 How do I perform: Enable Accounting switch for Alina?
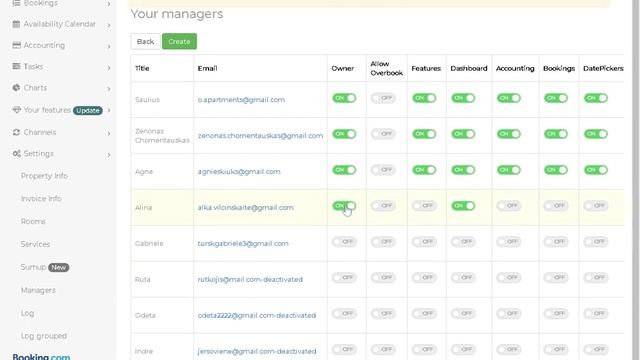[x=509, y=206]
